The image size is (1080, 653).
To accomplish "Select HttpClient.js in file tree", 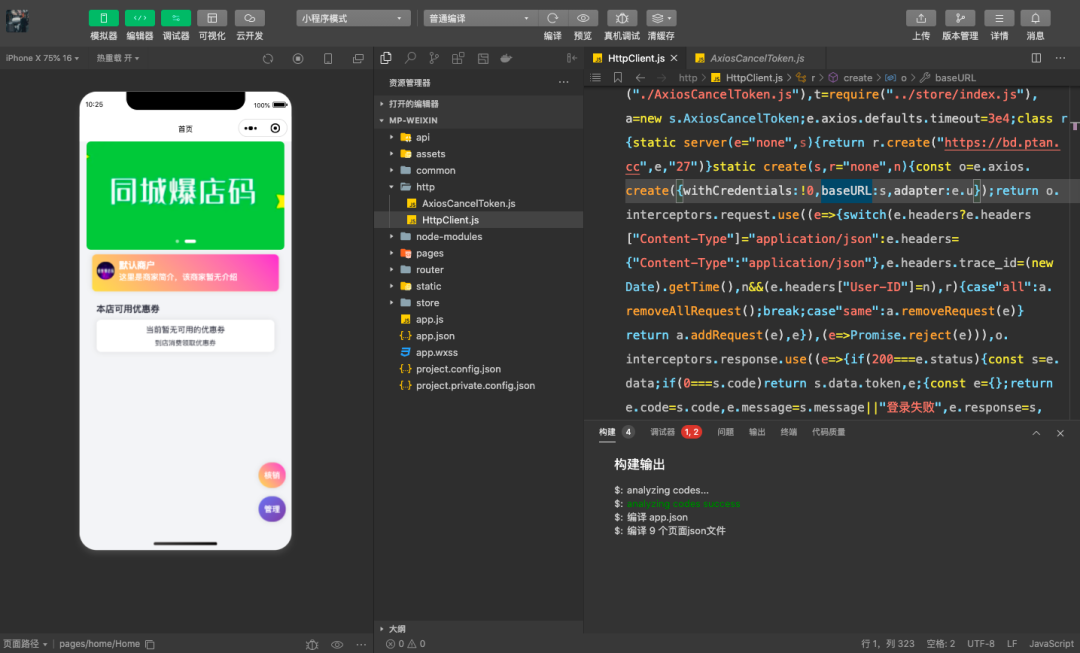I will coord(479,220).
